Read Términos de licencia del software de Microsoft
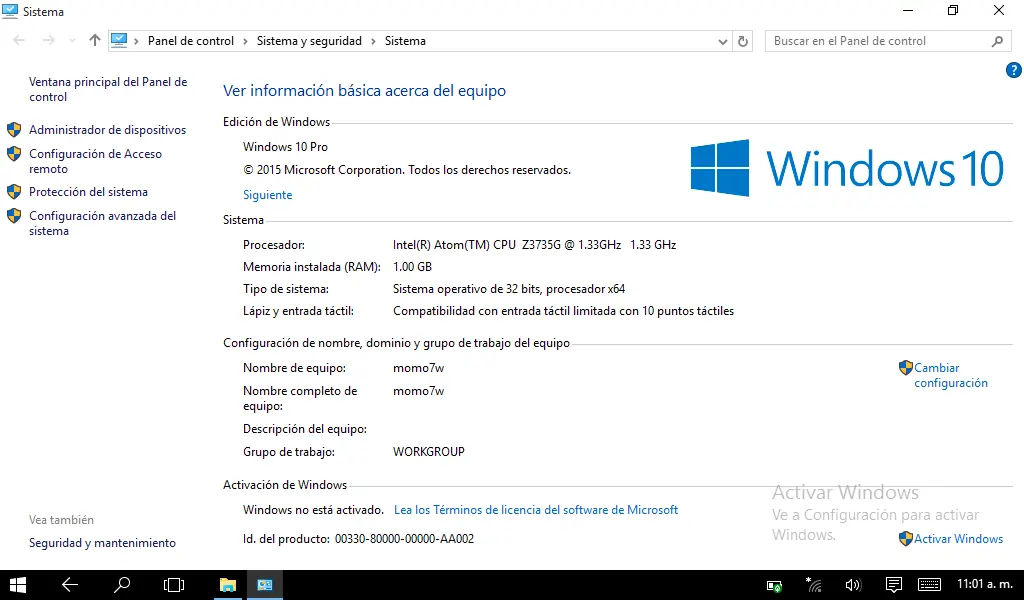The height and width of the screenshot is (600, 1024). [536, 510]
